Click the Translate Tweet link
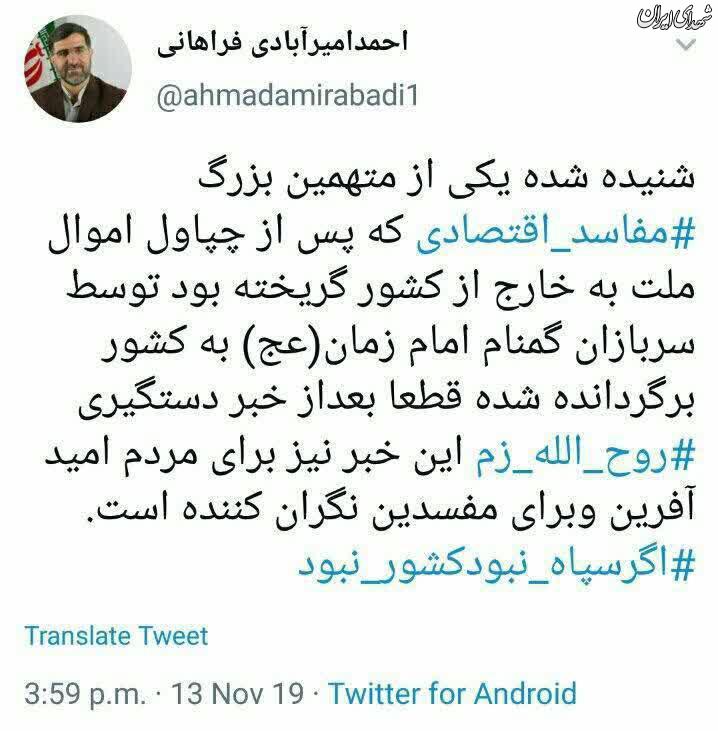Image resolution: width=718 pixels, height=731 pixels. [x=116, y=636]
